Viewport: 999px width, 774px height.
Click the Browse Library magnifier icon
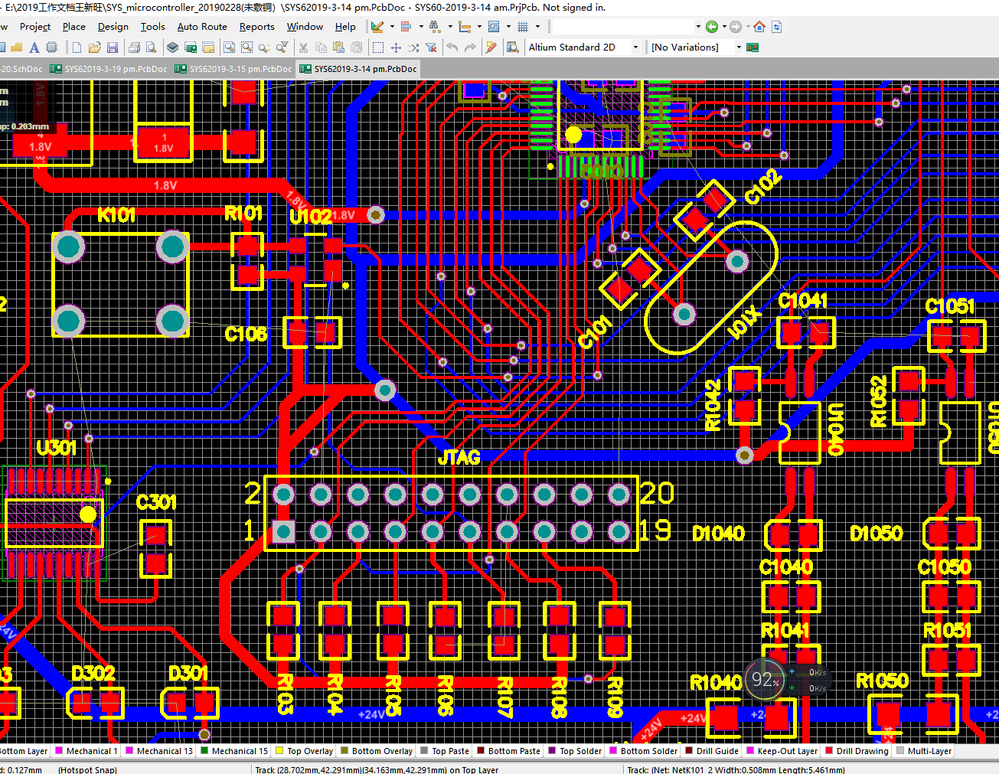(512, 47)
